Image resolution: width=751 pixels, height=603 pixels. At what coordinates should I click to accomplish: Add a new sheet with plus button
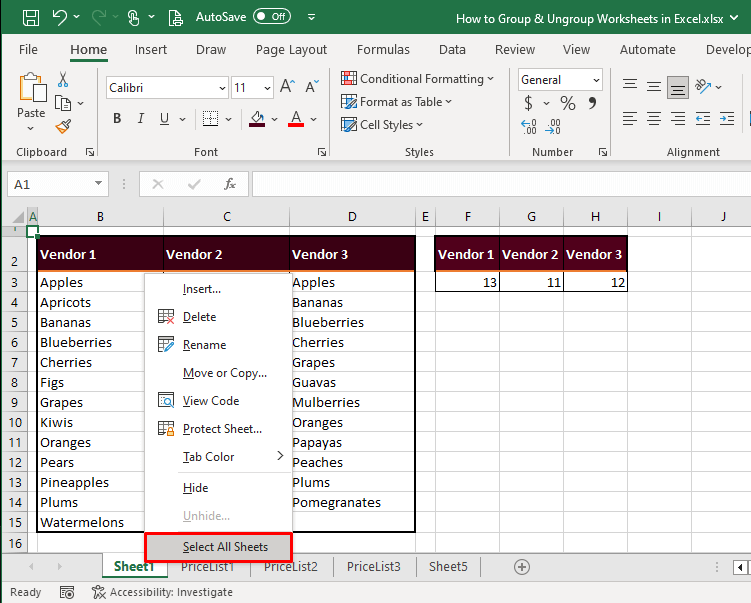click(x=521, y=567)
